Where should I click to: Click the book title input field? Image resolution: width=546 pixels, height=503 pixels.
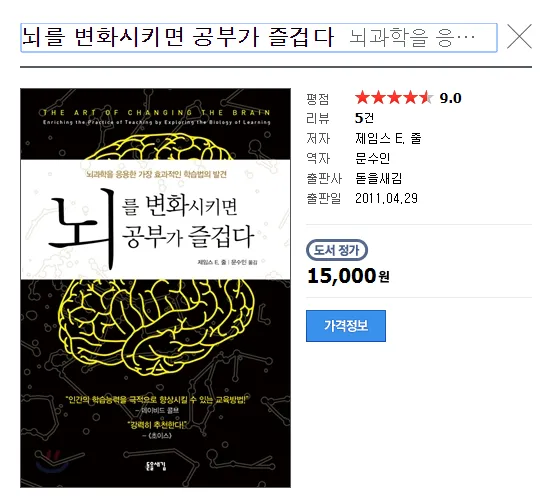[259, 38]
